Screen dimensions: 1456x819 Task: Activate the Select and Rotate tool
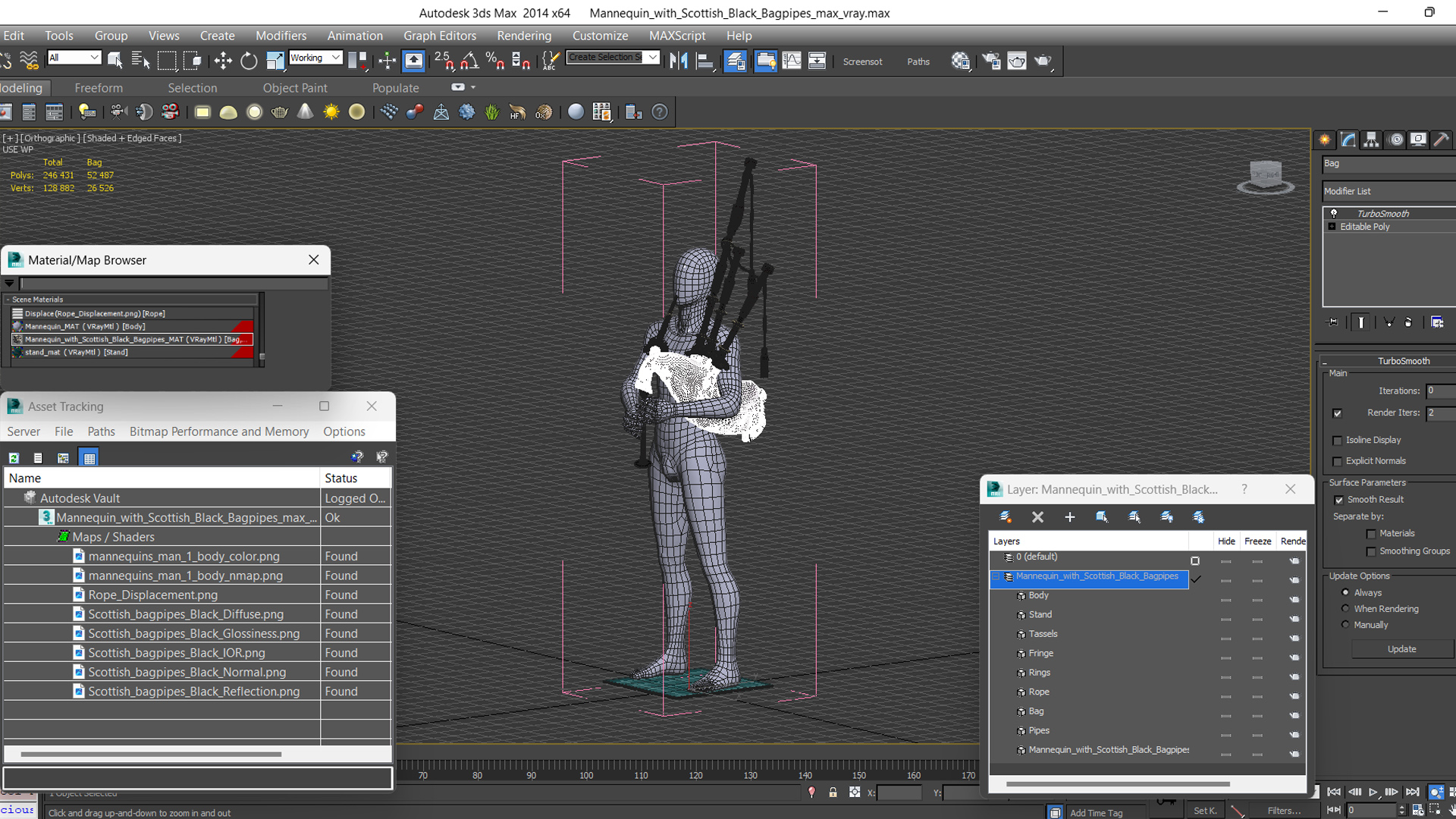point(249,61)
